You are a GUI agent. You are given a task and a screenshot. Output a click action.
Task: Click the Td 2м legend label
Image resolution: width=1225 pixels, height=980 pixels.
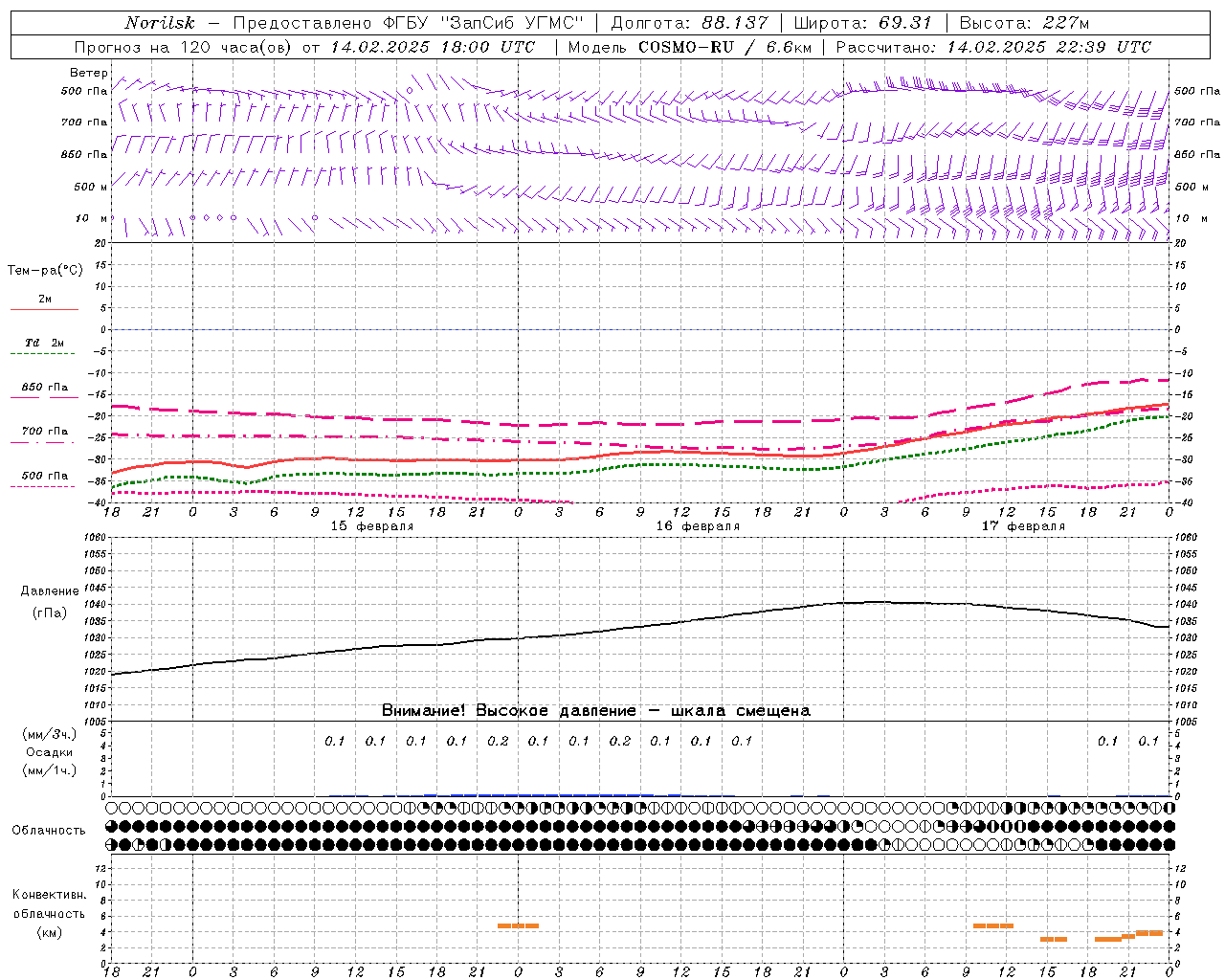pos(45,343)
